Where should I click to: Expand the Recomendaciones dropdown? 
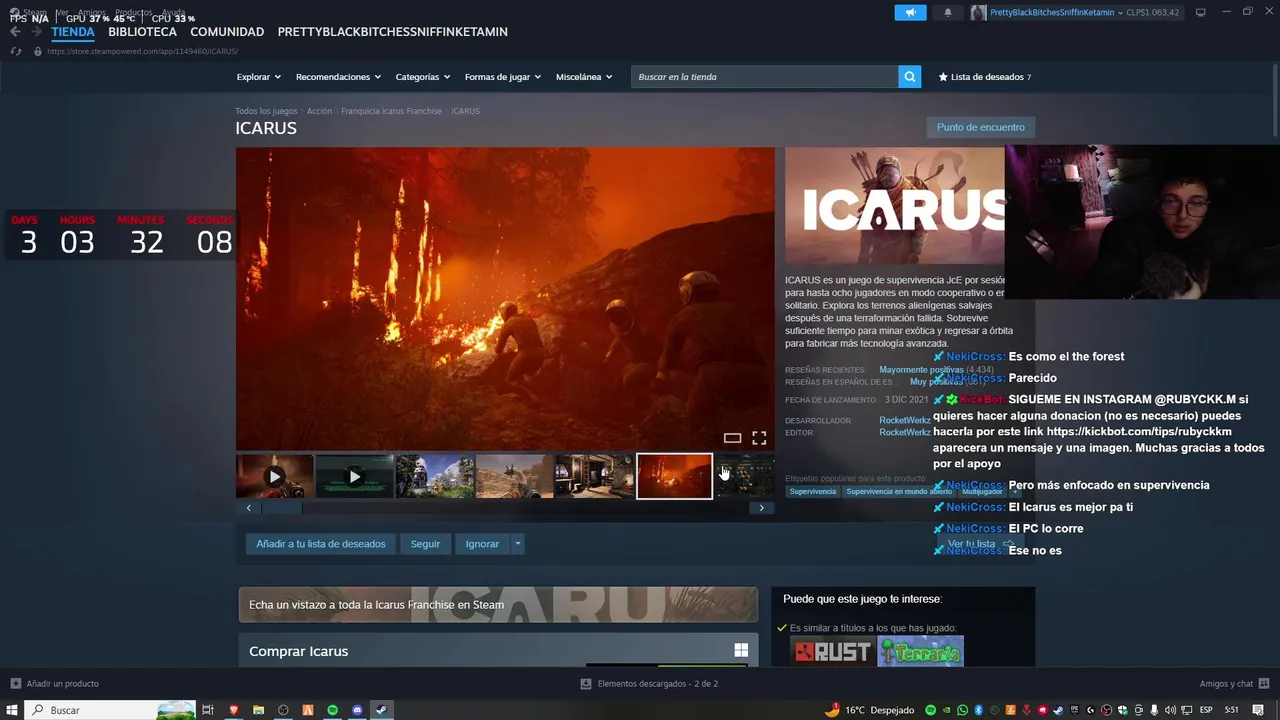[x=338, y=77]
